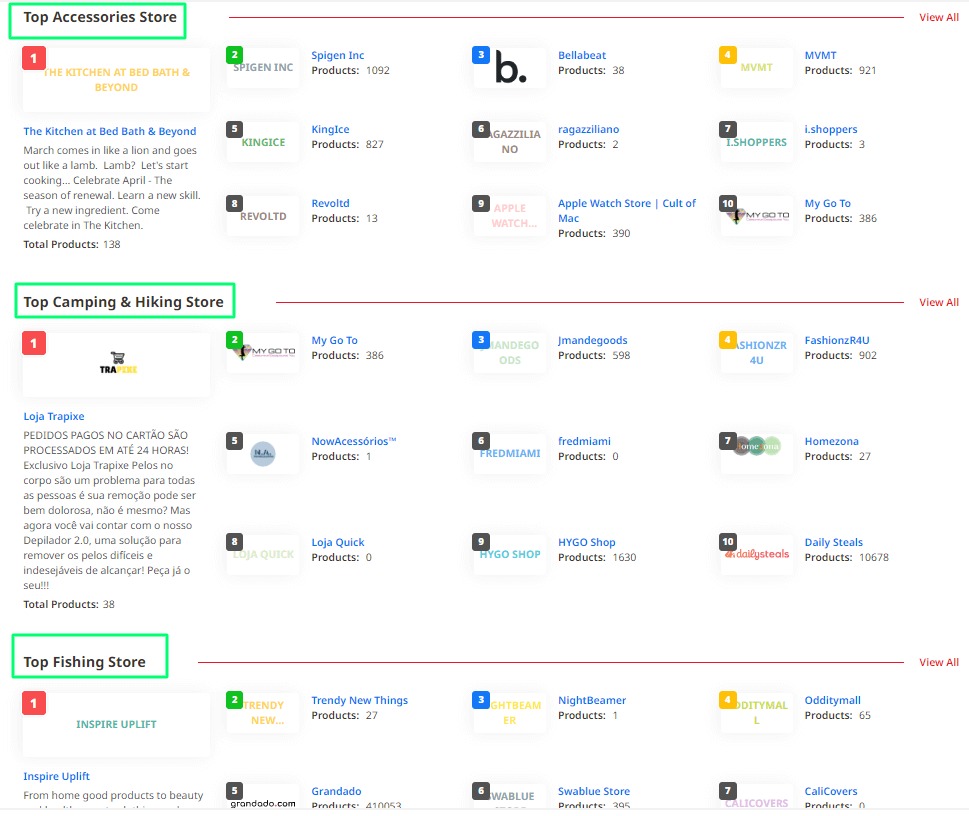The width and height of the screenshot is (969, 816).
Task: Click the Daily Steals logo image
Action: point(757,554)
